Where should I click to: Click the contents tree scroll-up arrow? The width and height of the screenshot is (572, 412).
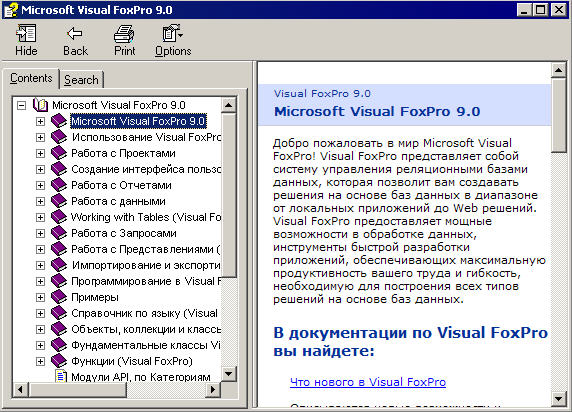[229, 105]
